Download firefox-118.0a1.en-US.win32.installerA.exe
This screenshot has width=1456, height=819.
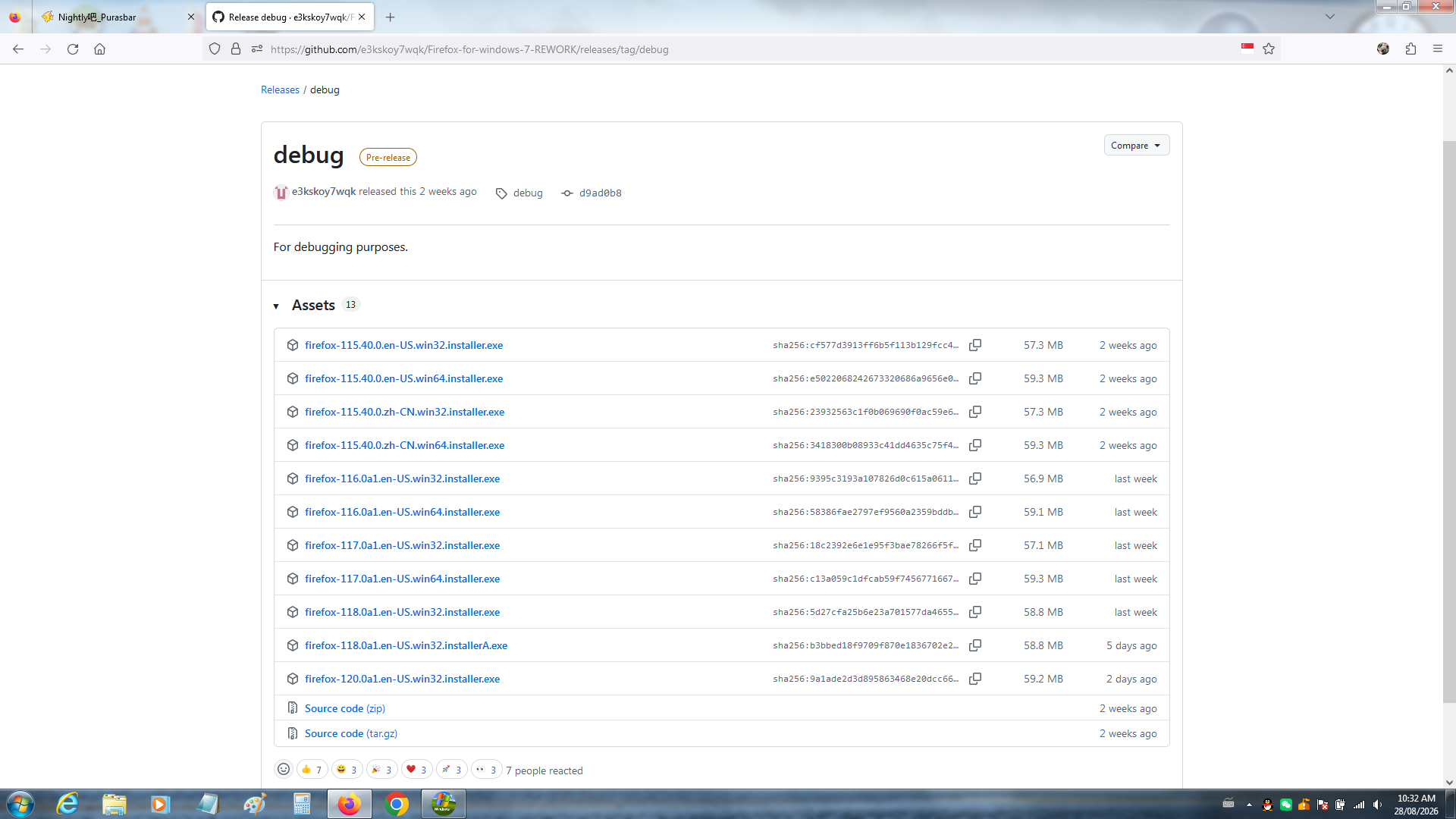(406, 645)
